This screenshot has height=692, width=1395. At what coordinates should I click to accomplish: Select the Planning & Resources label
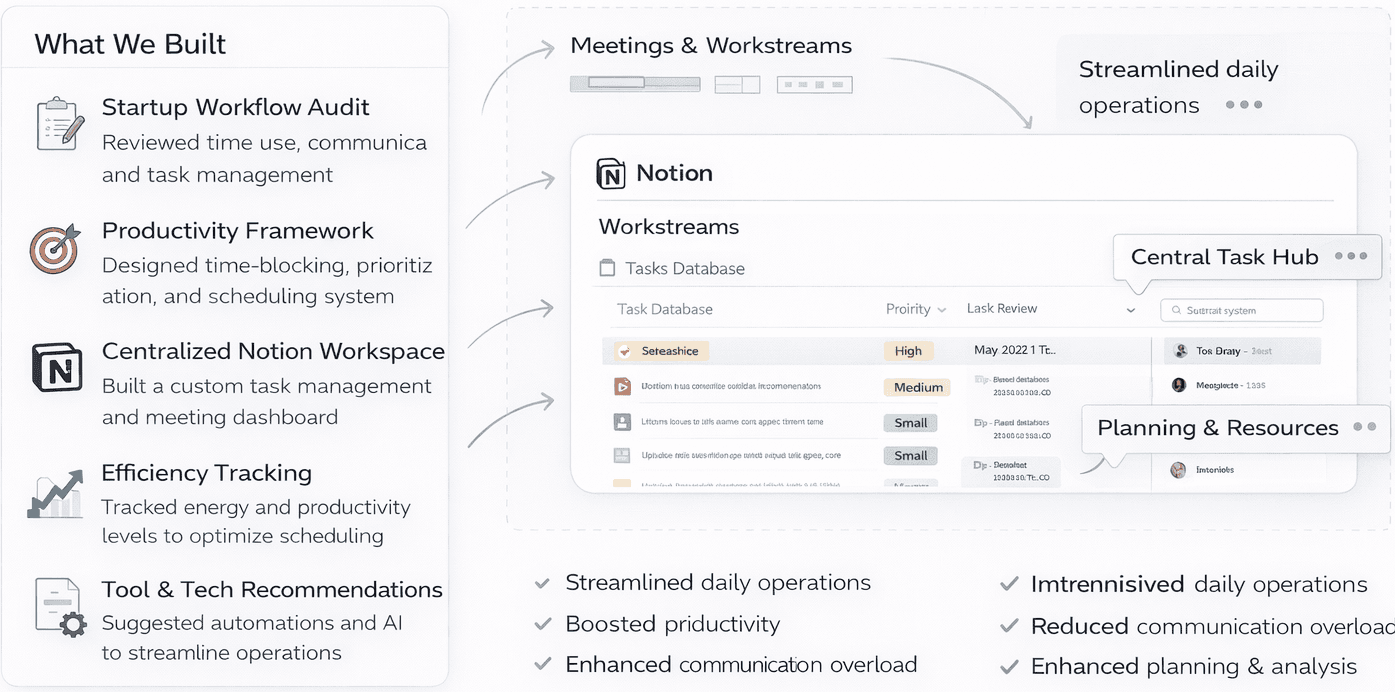click(1218, 428)
